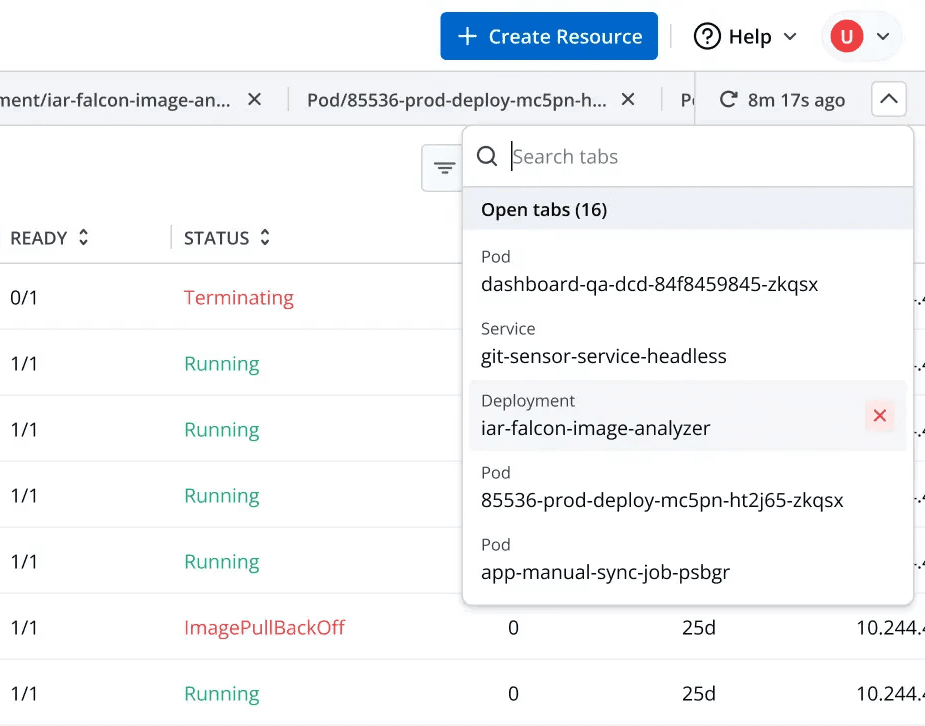This screenshot has width=925, height=726.
Task: Click the 8m 17s ago timestamp
Action: 796,100
